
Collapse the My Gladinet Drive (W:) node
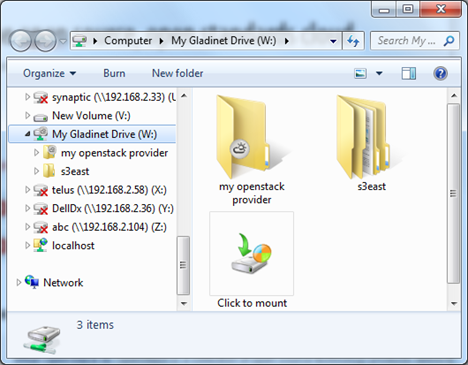[28, 134]
